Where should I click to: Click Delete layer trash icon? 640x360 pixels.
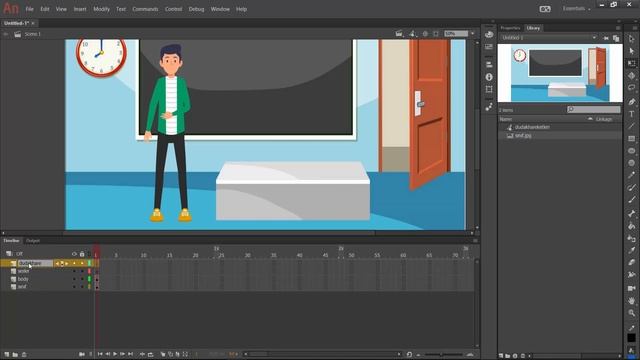click(24, 354)
